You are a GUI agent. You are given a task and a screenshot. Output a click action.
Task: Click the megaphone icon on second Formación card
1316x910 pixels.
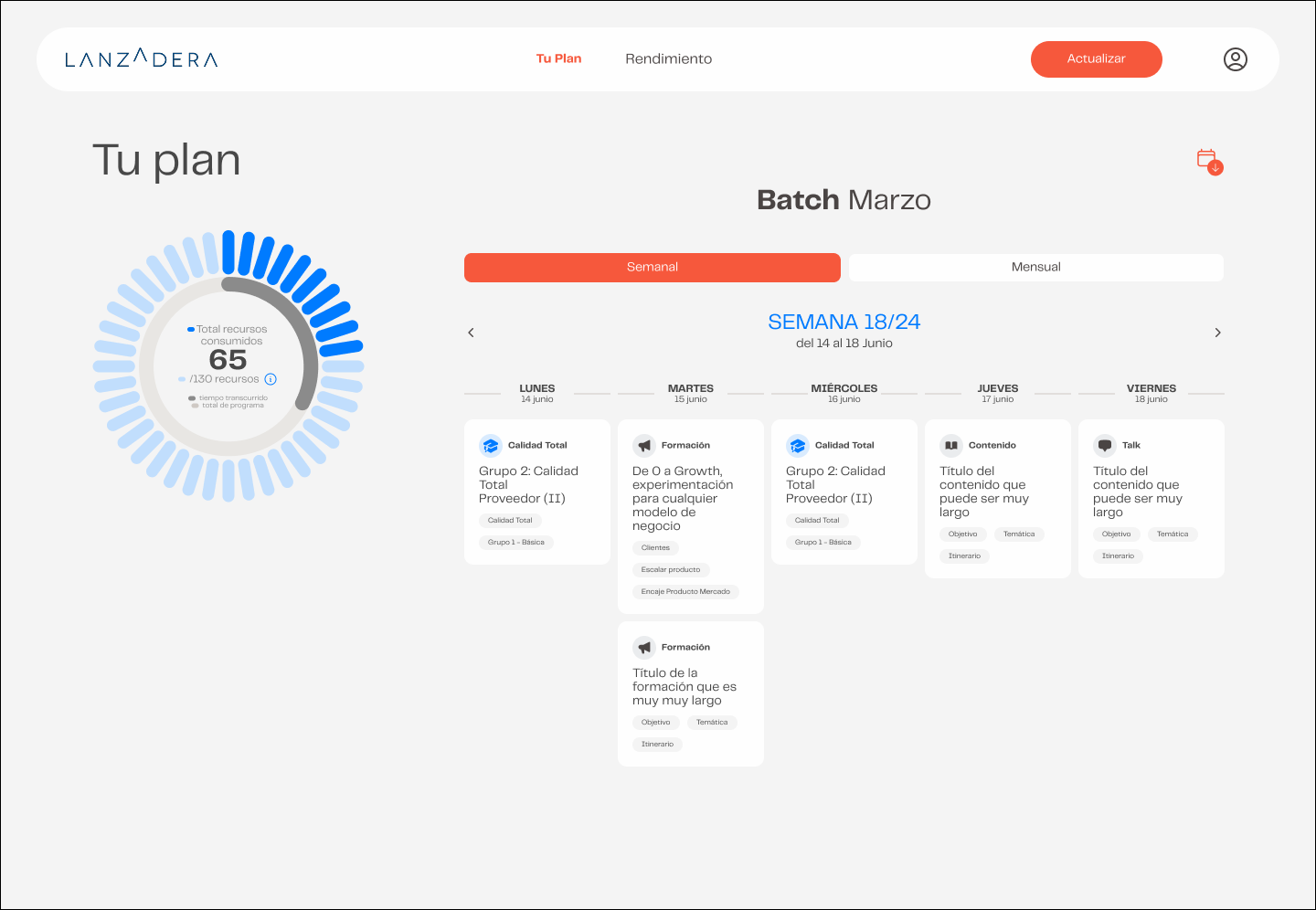pos(644,648)
